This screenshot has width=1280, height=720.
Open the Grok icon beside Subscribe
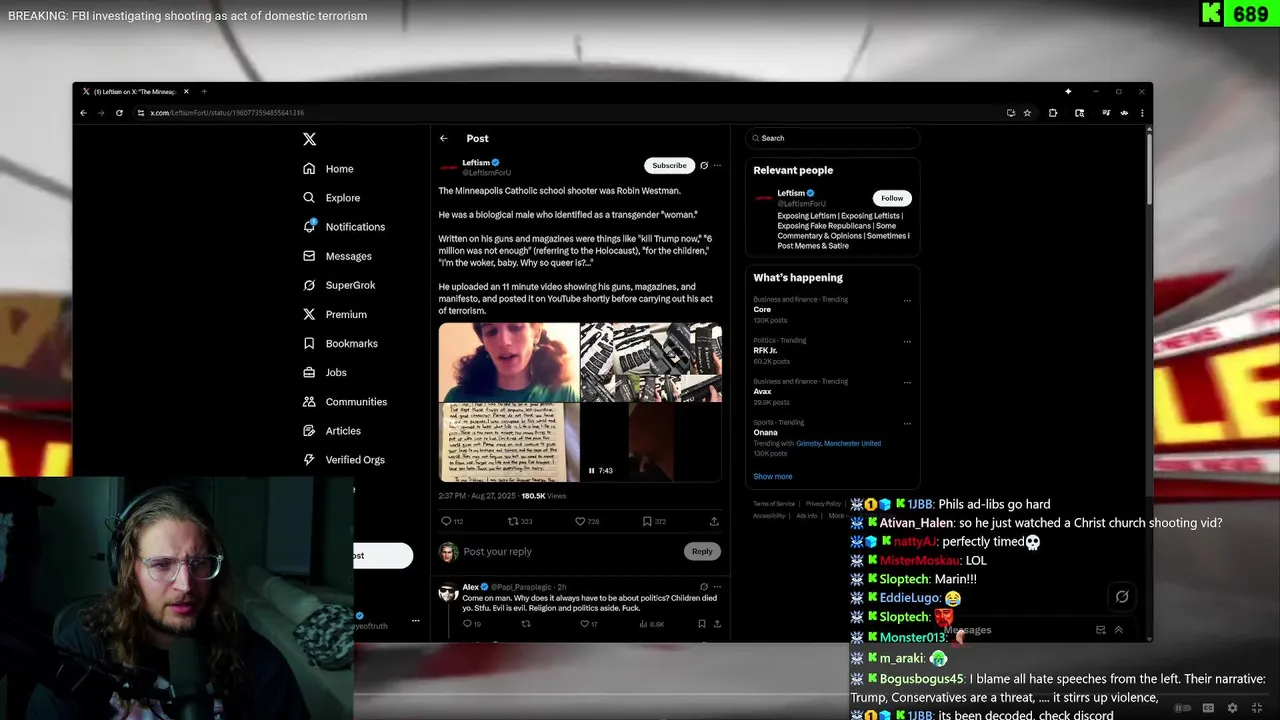tap(704, 165)
